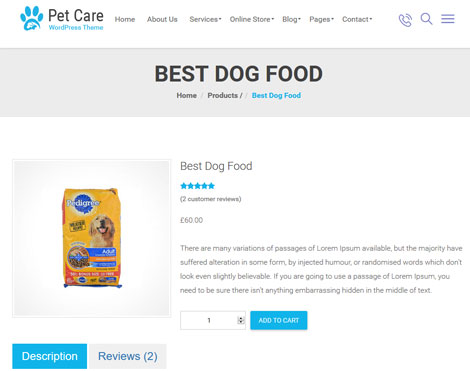The image size is (470, 371).
Task: Go to the Home menu item
Action: click(125, 19)
